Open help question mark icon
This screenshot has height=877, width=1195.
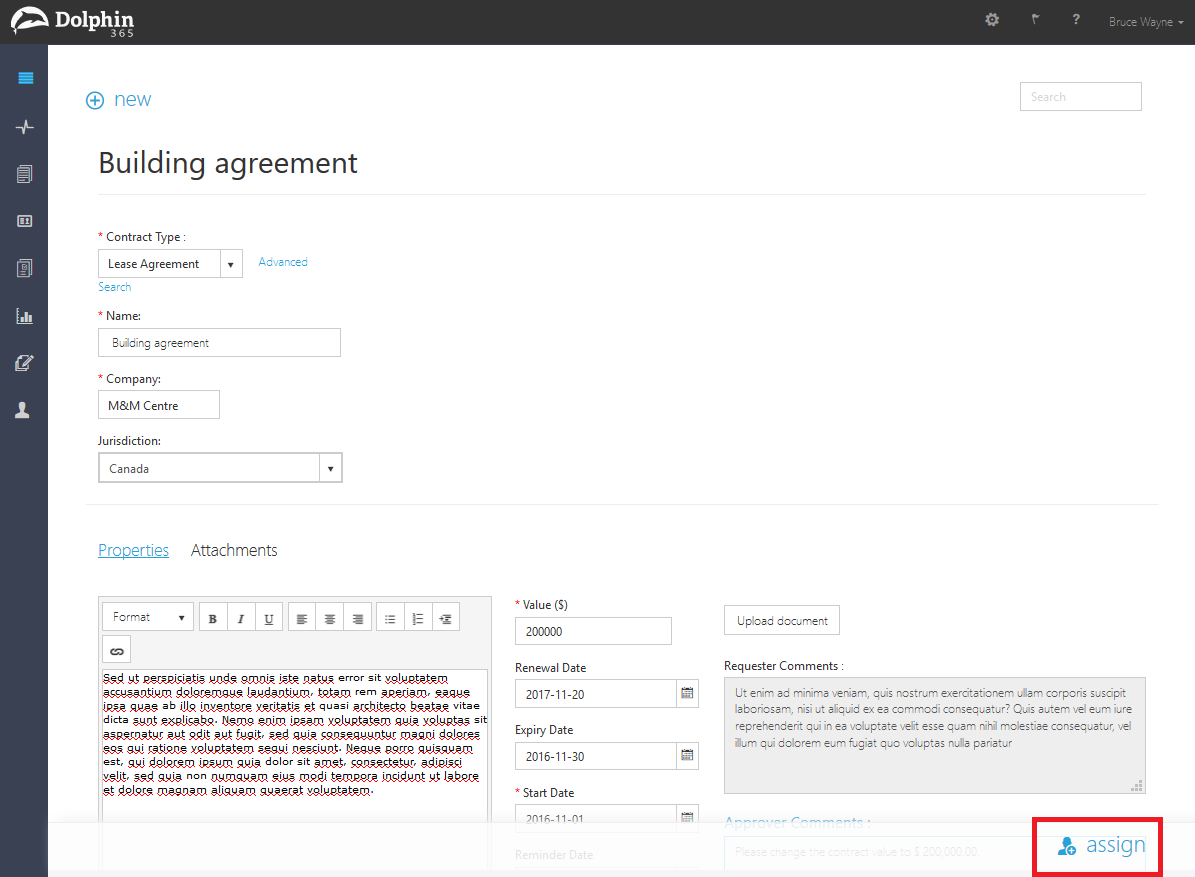pyautogui.click(x=1075, y=20)
